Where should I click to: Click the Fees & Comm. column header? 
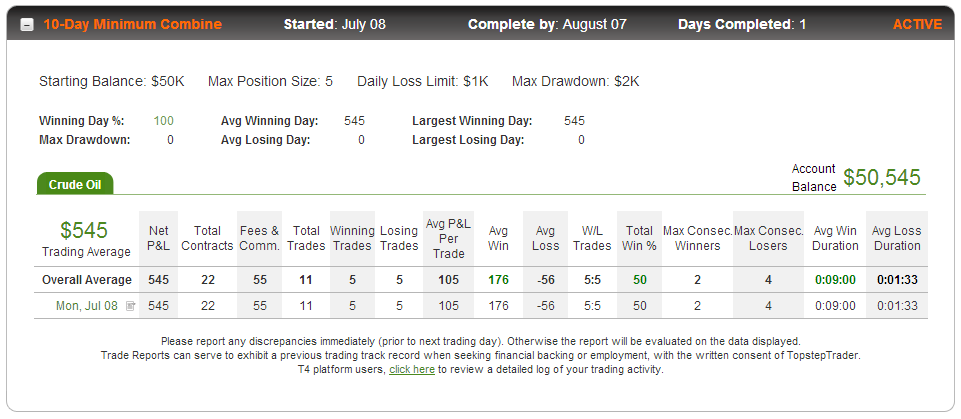(260, 238)
